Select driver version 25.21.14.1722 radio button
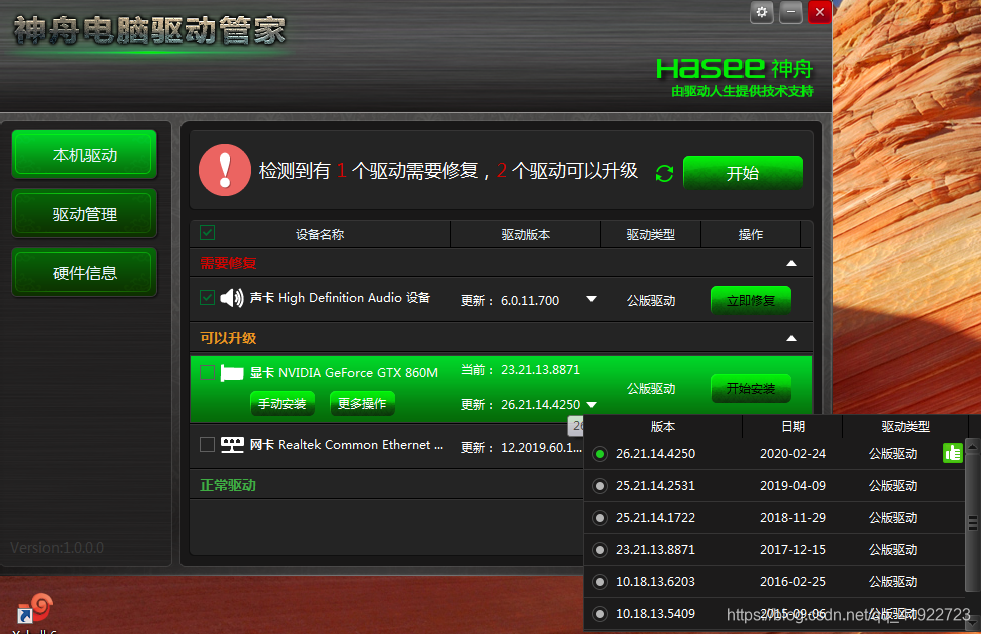Screen dimensions: 981x634 click(600, 518)
